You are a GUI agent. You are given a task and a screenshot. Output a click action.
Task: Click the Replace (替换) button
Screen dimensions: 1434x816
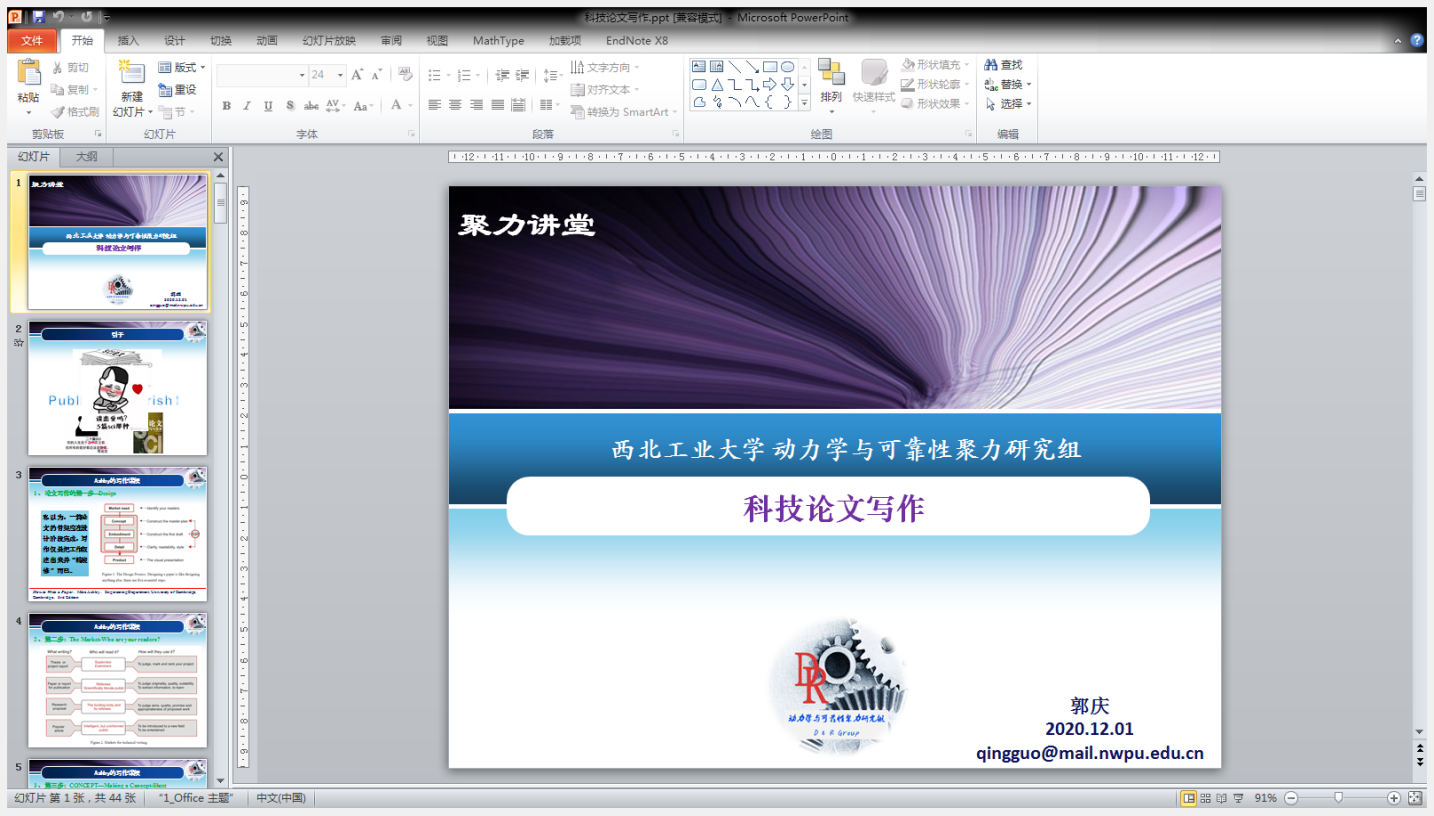click(1008, 84)
